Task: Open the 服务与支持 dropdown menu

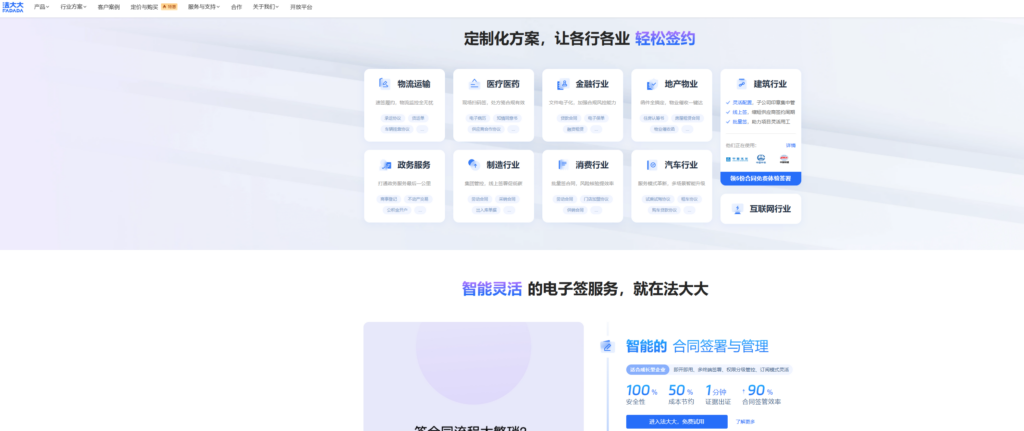Action: 204,7
